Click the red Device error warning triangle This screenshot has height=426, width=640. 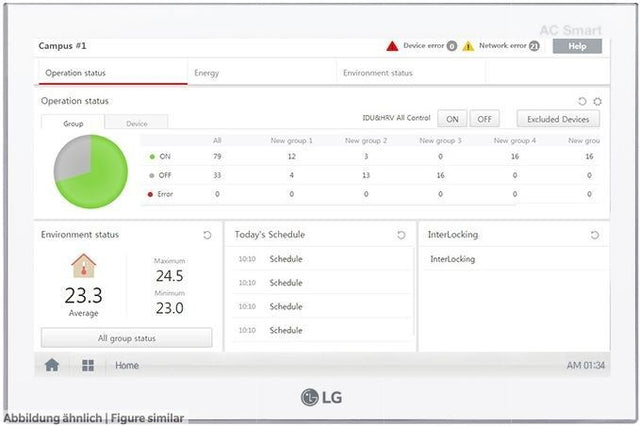[392, 46]
